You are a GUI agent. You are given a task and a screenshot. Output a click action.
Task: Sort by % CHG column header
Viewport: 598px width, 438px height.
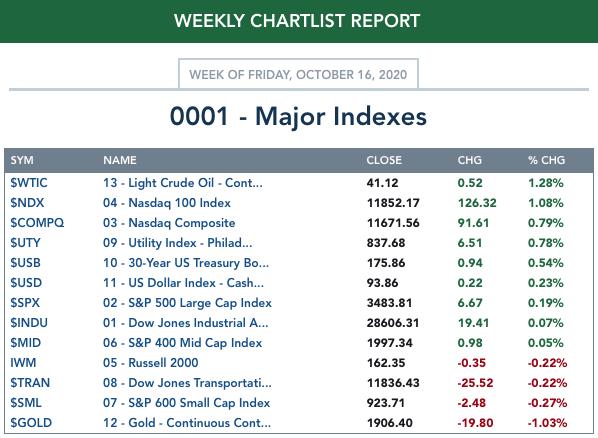click(546, 160)
